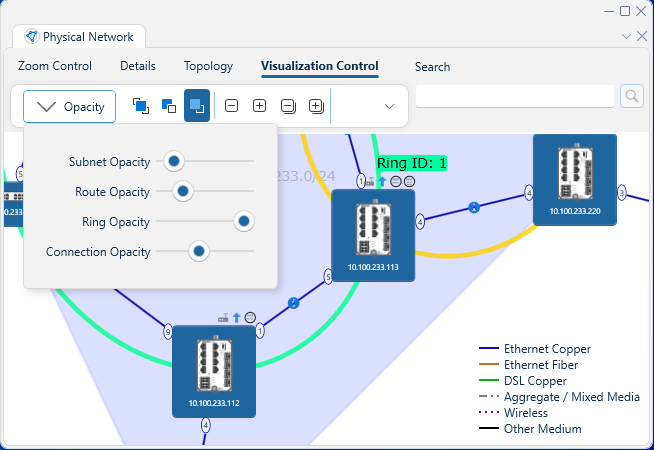Click the stacked plus expand-all icon
This screenshot has height=450, width=654.
click(x=316, y=106)
